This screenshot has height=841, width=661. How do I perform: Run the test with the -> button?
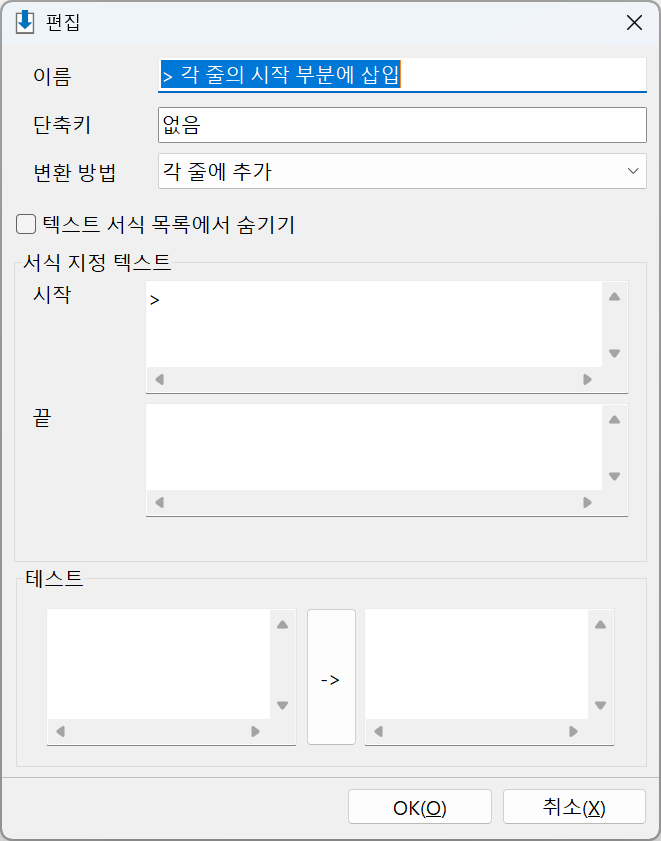(331, 677)
